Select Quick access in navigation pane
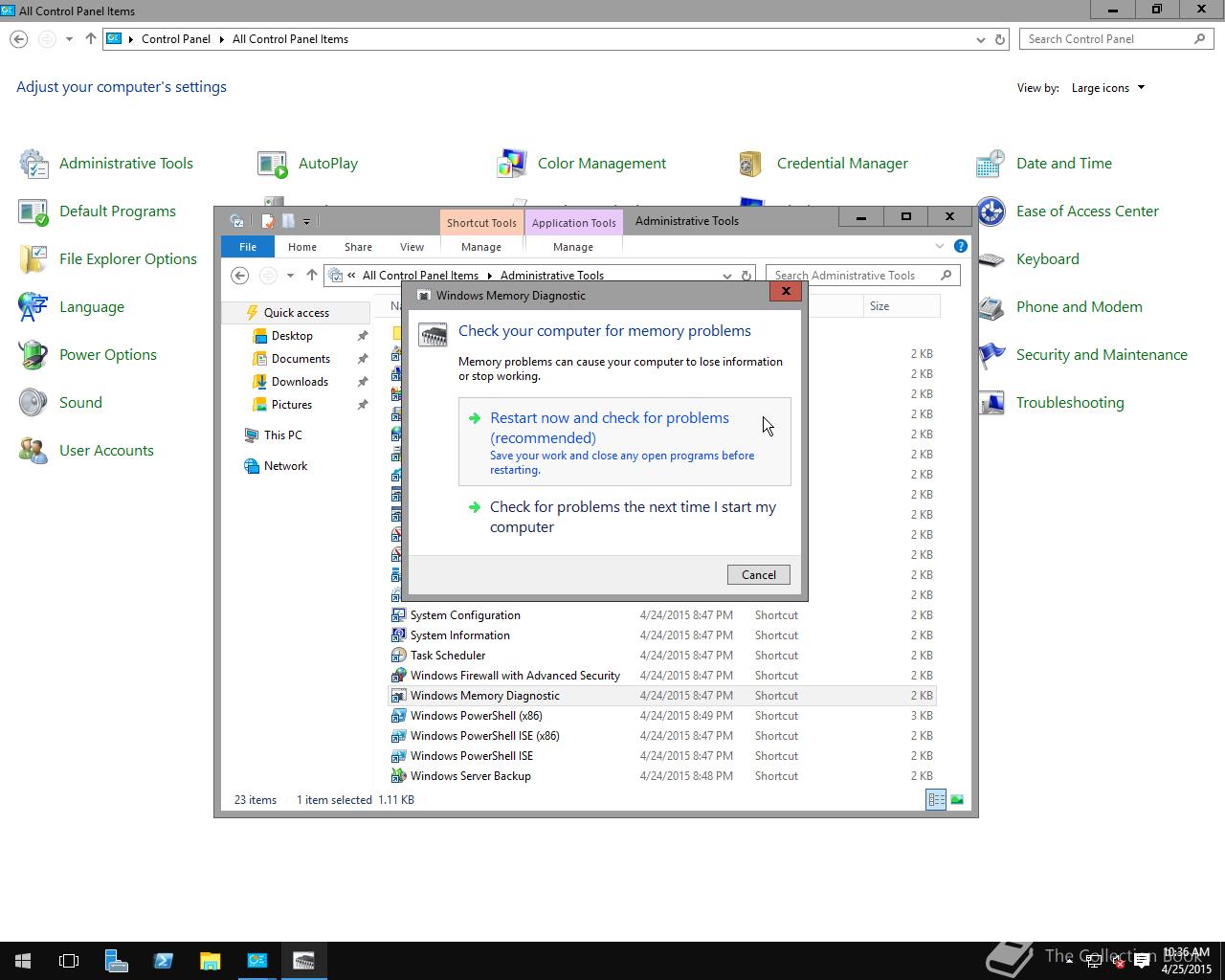The width and height of the screenshot is (1225, 980). (297, 313)
